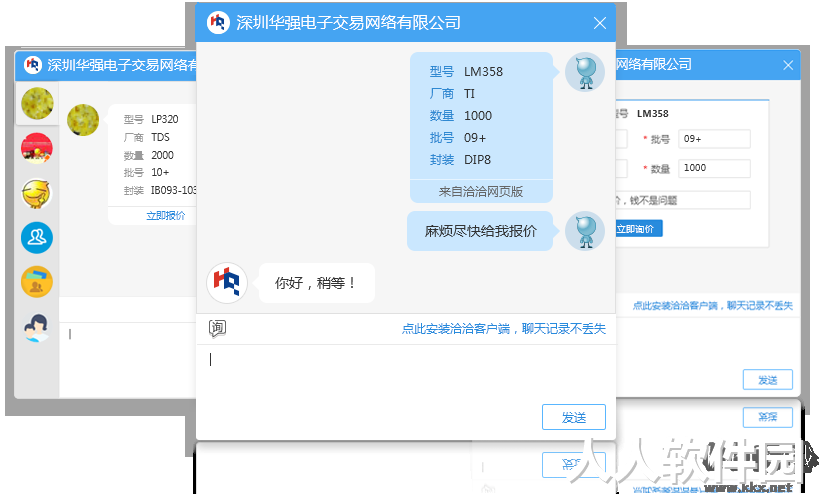The image size is (819, 494).
Task: Click the avatar beside 麻烦尽快给我报价 message
Action: [584, 231]
